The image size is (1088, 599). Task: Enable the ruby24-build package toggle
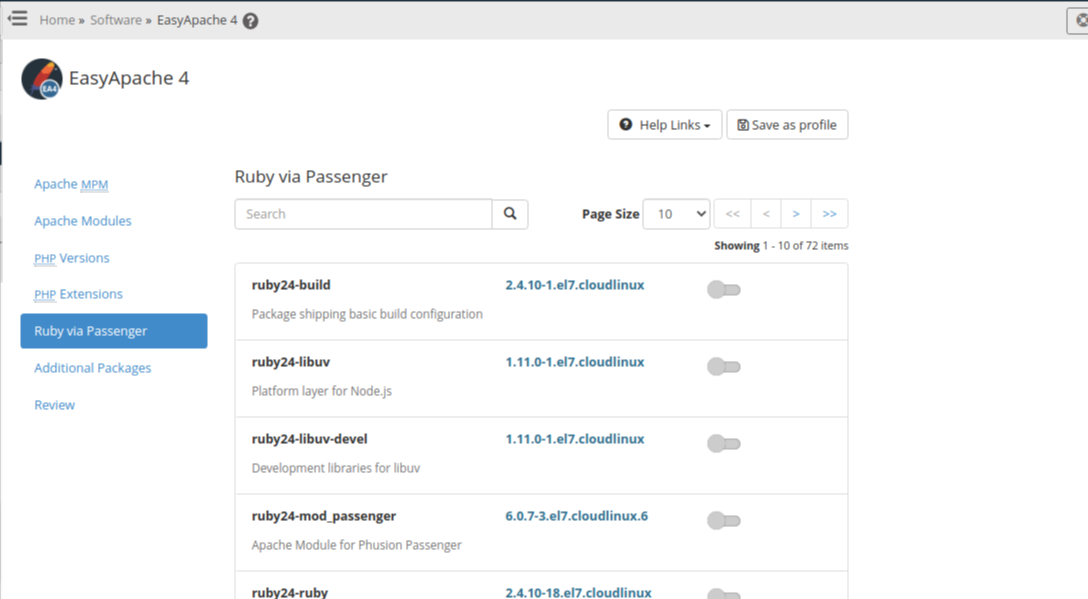(724, 289)
